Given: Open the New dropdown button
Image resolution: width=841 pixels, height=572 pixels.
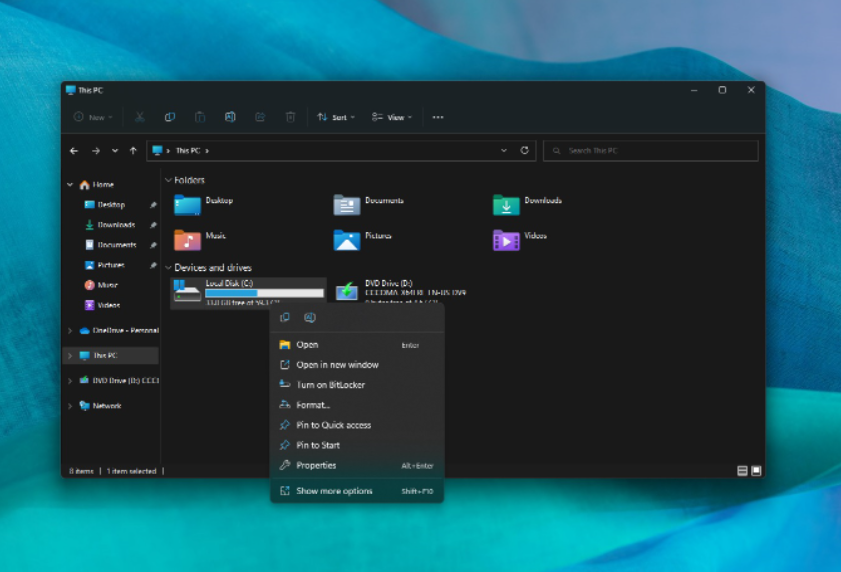Looking at the screenshot, I should (93, 117).
